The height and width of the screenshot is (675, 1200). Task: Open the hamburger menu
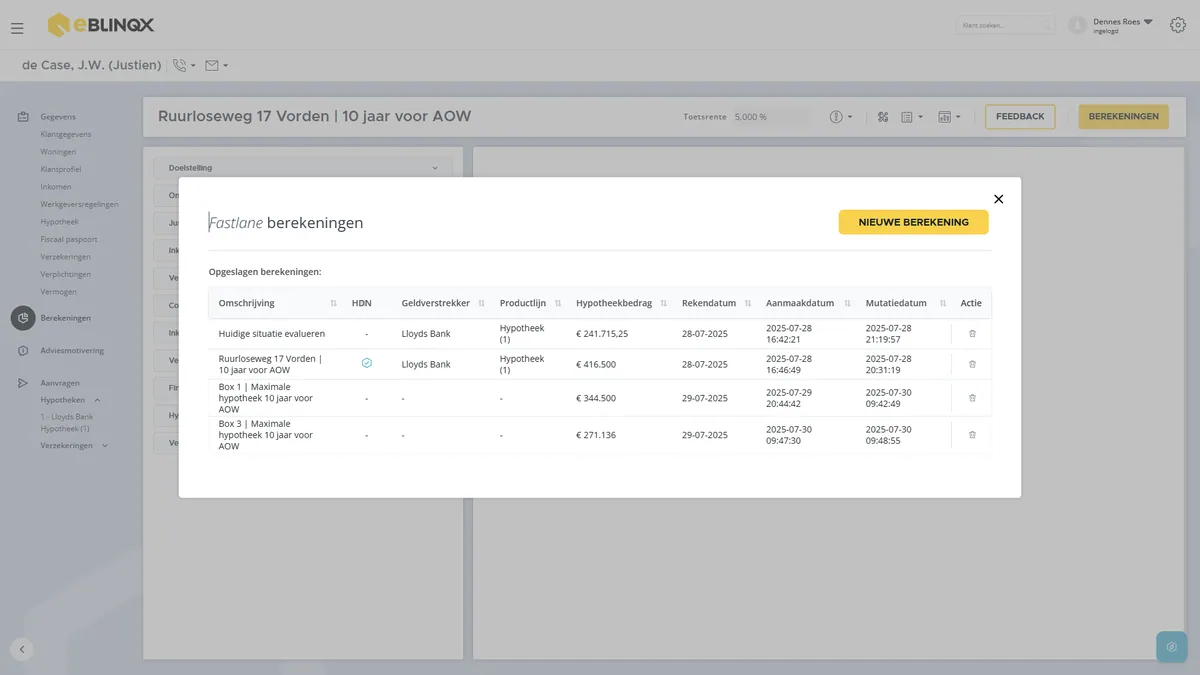pyautogui.click(x=17, y=28)
